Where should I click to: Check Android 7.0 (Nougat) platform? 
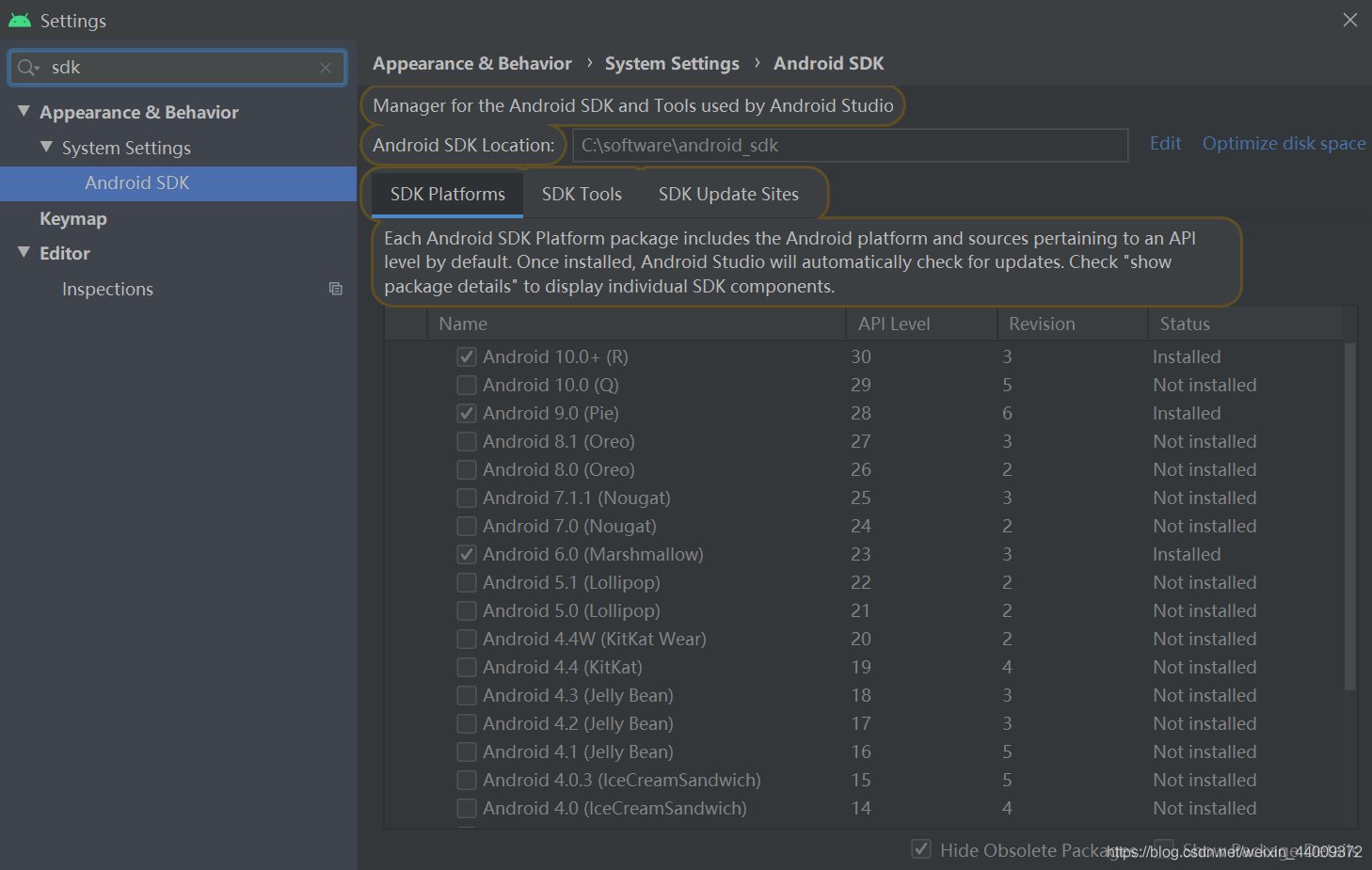tap(467, 527)
